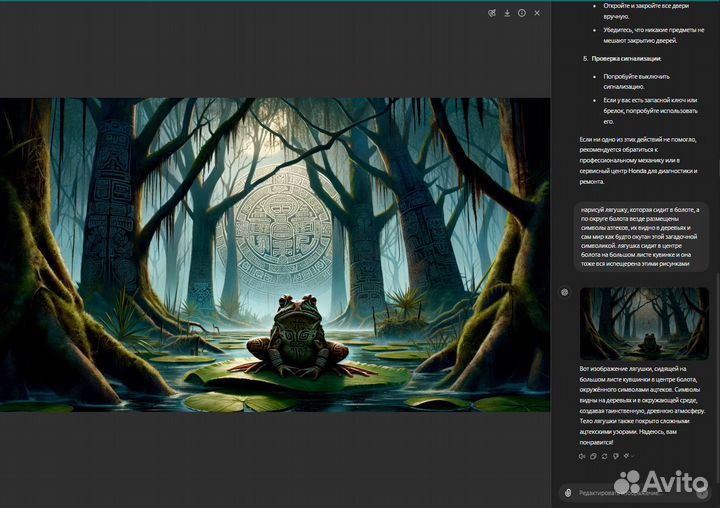Open the frog thumbnail in the chat
The height and width of the screenshot is (508, 720).
(x=644, y=323)
